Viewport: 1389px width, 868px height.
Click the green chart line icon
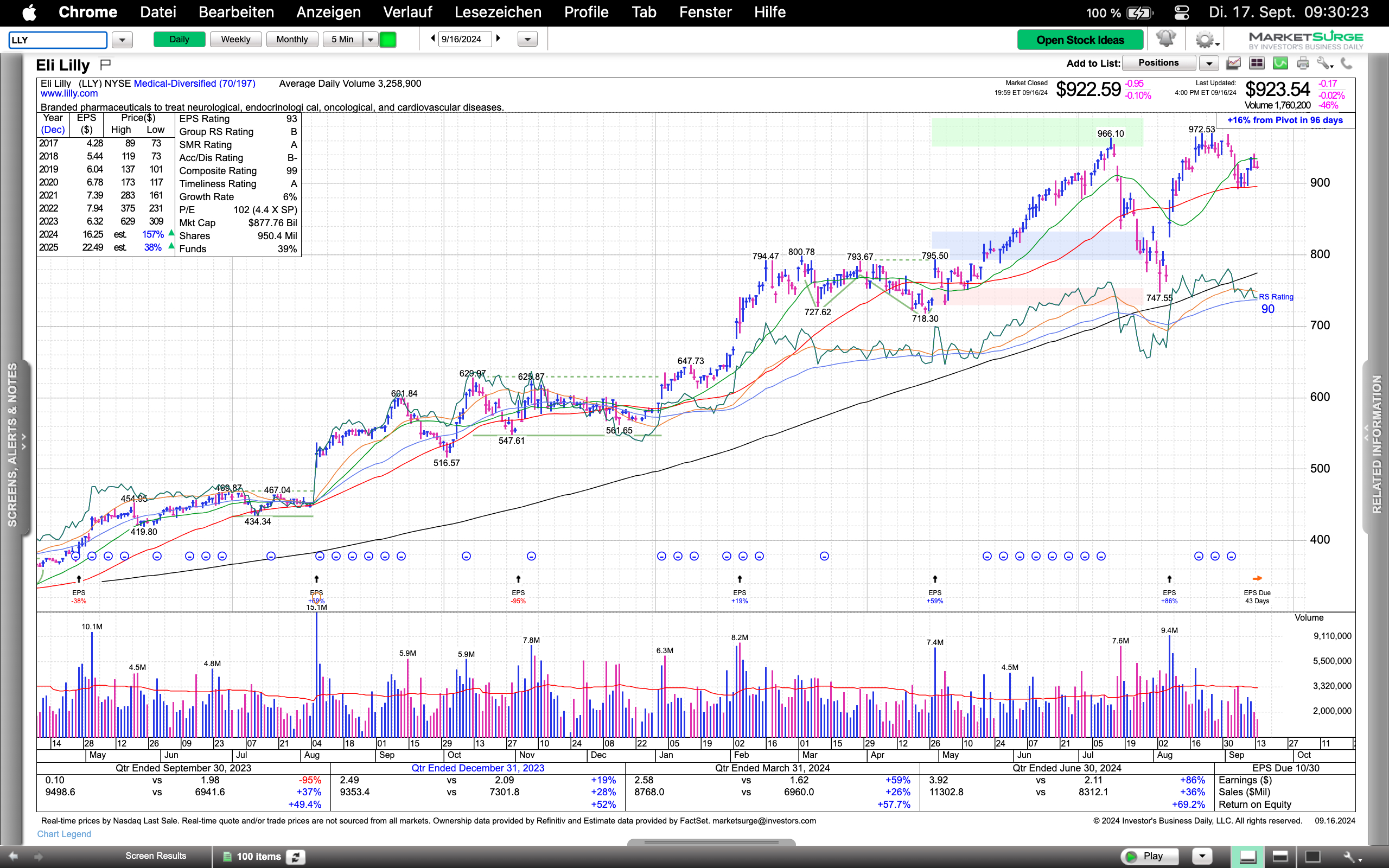[x=1280, y=63]
